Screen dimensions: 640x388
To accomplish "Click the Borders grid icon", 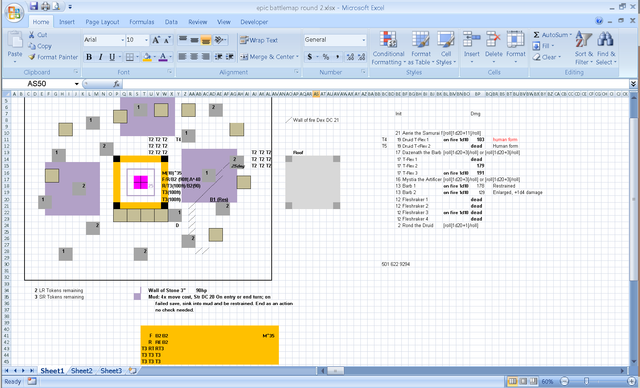I will (x=129, y=57).
